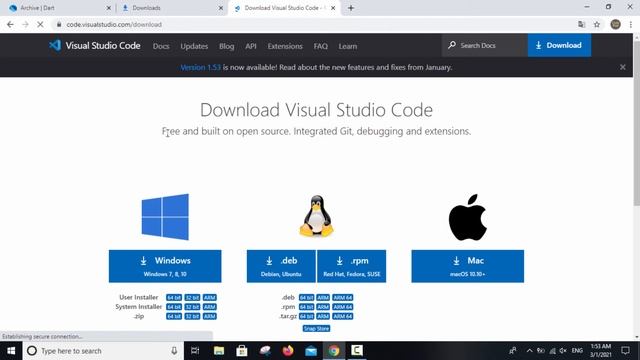Select .tar.gz 64 bit badge
Viewport: 640px width, 360px height.
coord(307,316)
